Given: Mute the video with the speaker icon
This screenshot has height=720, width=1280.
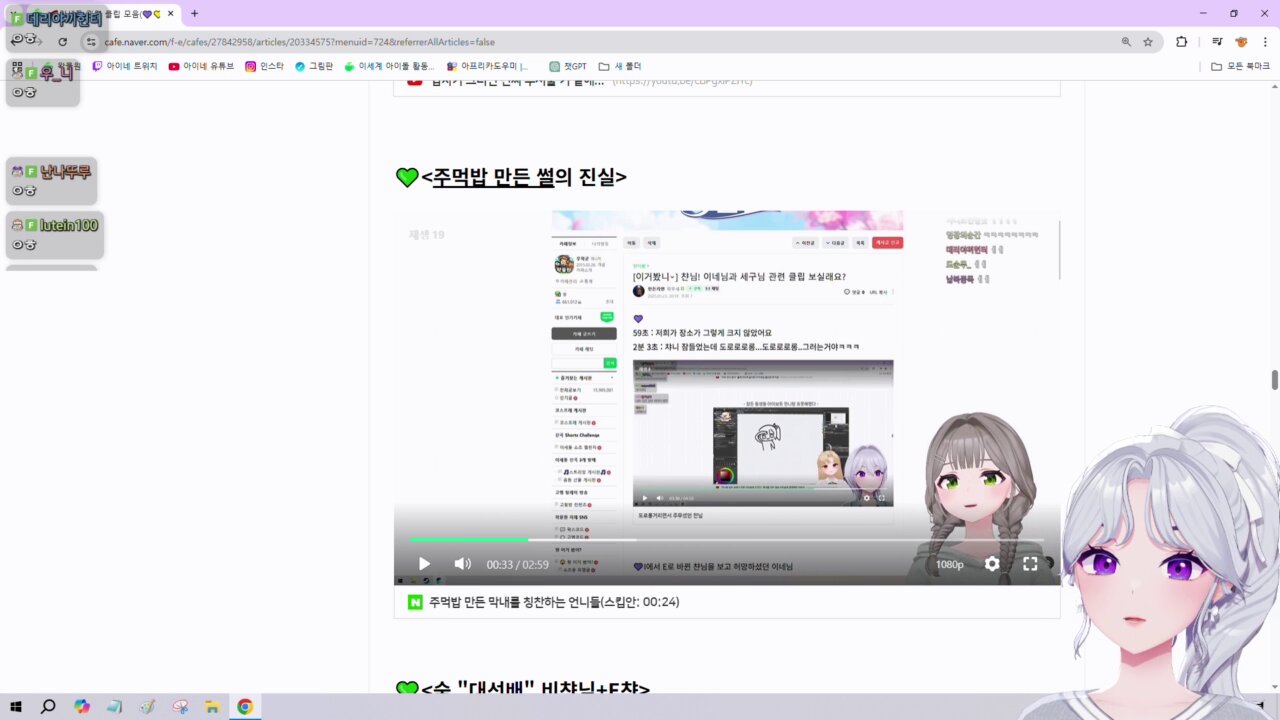Looking at the screenshot, I should 462,564.
